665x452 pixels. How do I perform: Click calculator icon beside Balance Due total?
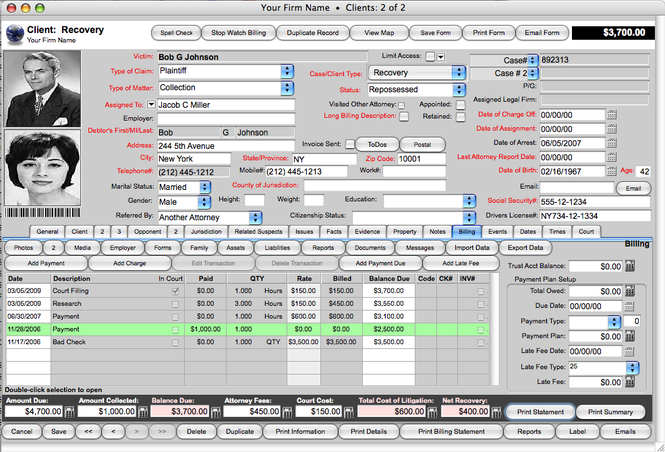(215, 411)
